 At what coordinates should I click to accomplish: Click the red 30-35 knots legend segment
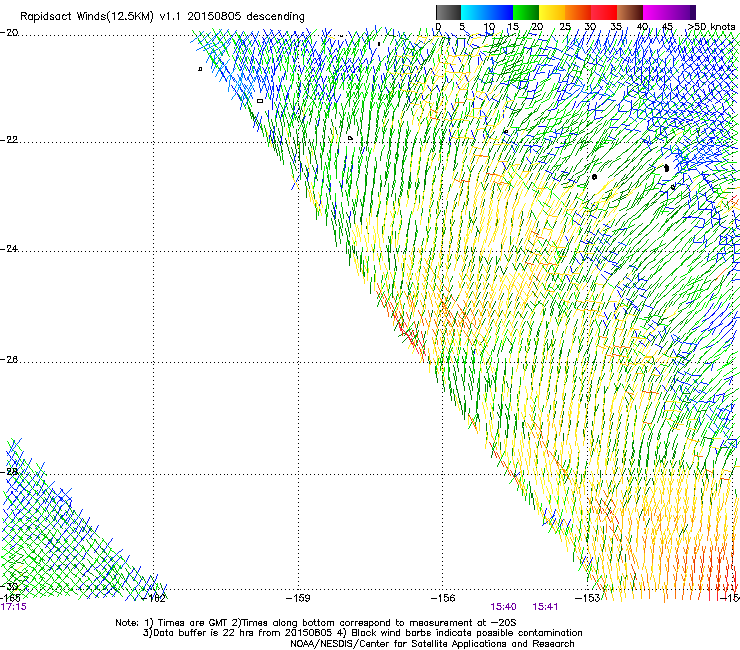pyautogui.click(x=604, y=12)
